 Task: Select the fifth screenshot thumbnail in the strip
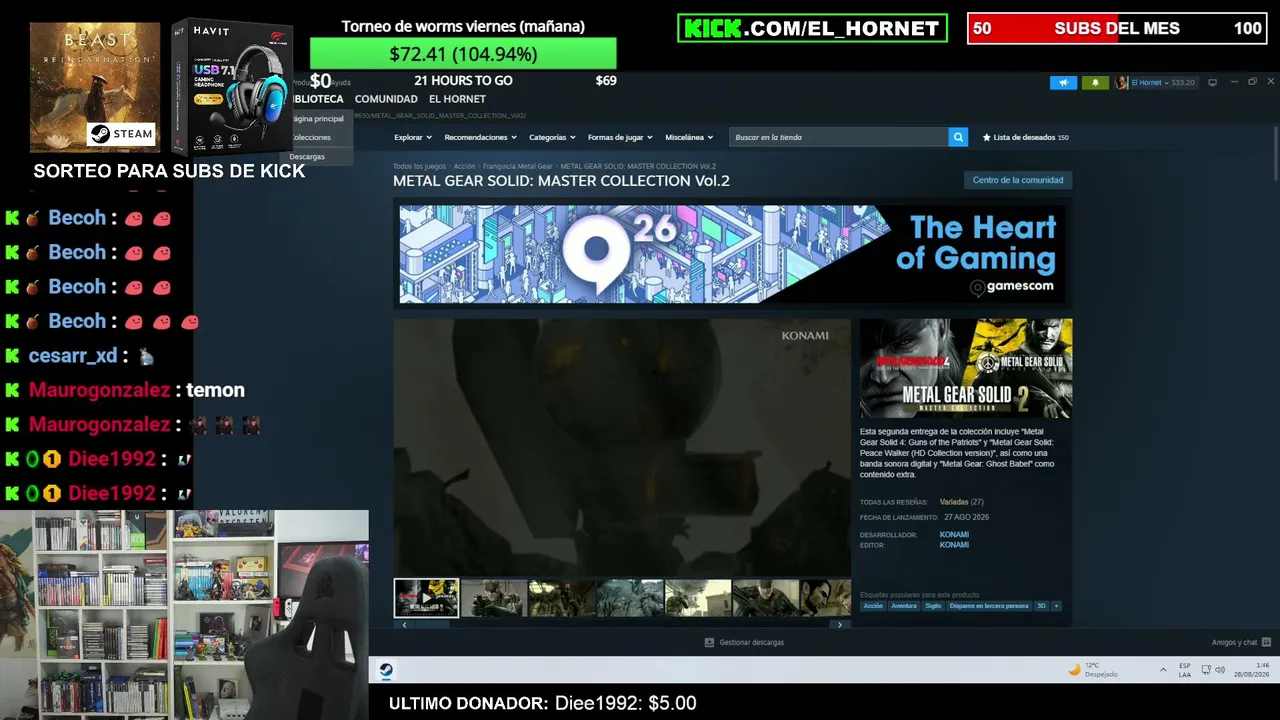698,598
